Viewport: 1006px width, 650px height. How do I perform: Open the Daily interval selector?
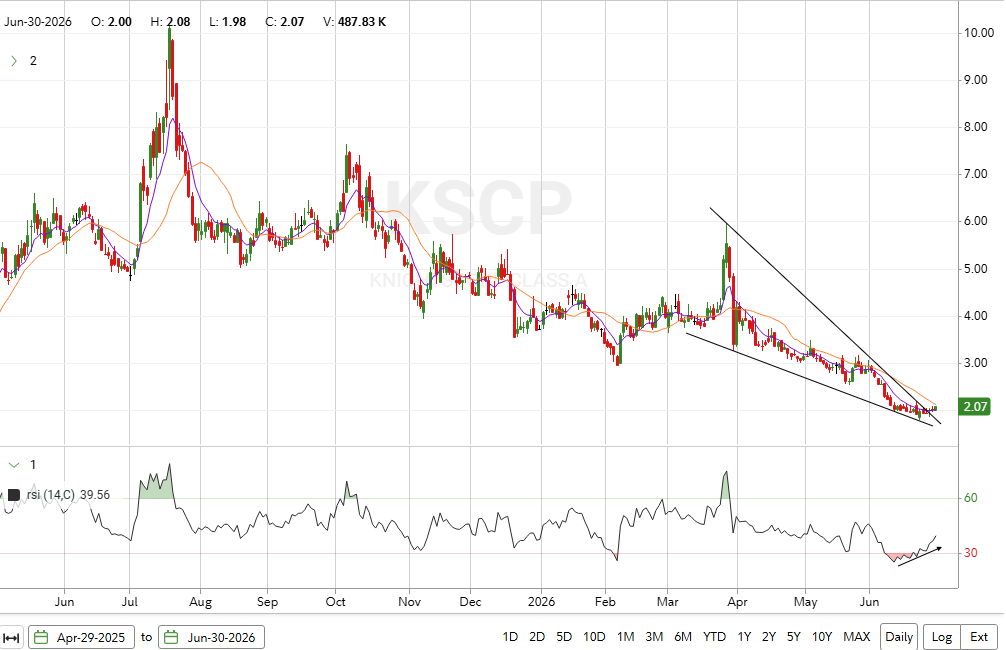[899, 637]
